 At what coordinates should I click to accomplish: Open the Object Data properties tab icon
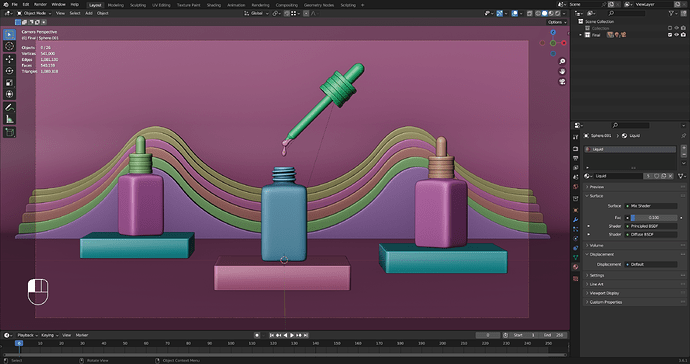pyautogui.click(x=576, y=257)
